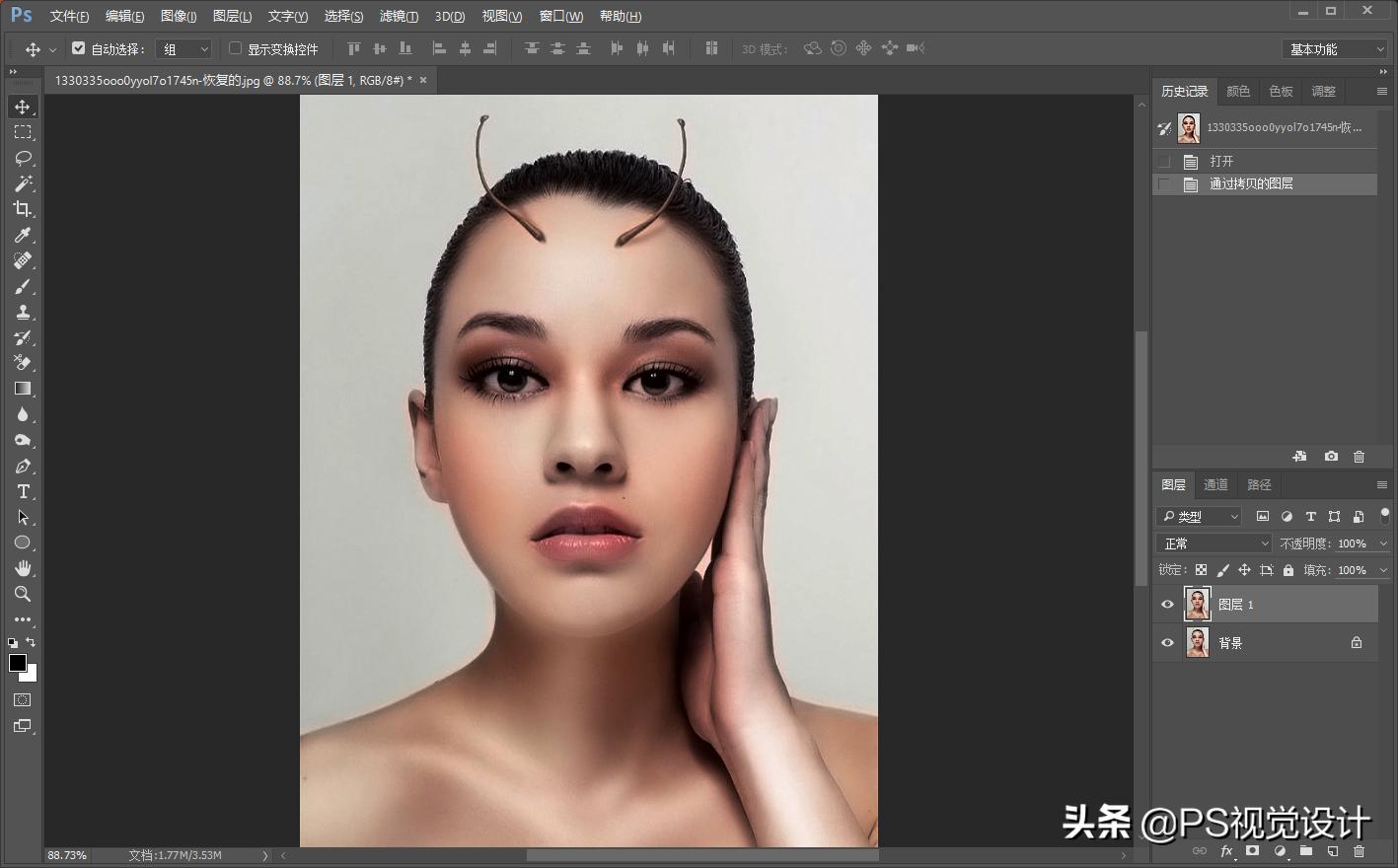Image resolution: width=1398 pixels, height=868 pixels.
Task: Select the Horizontal Type tool
Action: point(22,491)
